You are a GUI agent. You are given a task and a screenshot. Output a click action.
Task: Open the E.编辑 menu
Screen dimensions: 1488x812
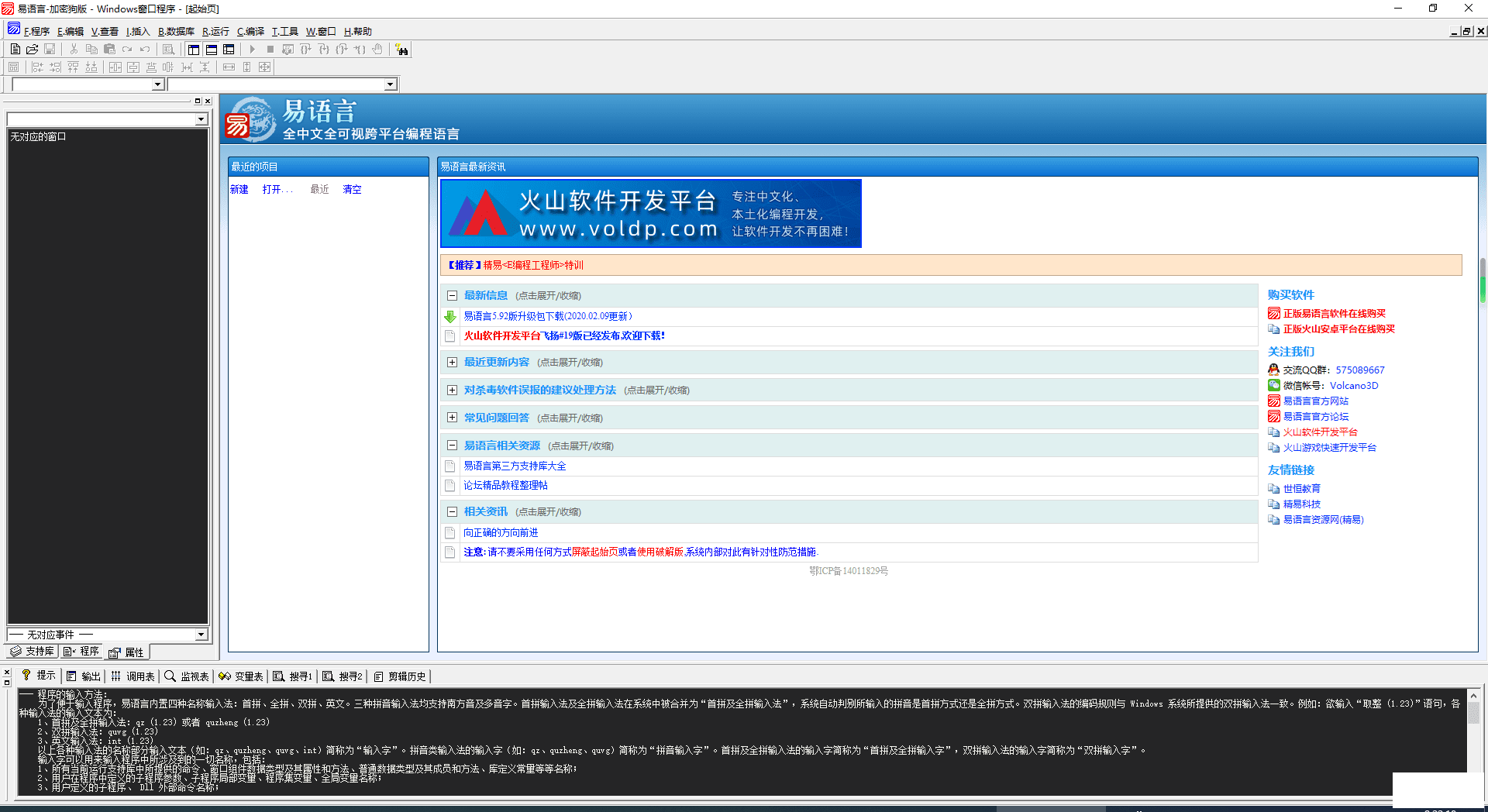click(x=71, y=31)
